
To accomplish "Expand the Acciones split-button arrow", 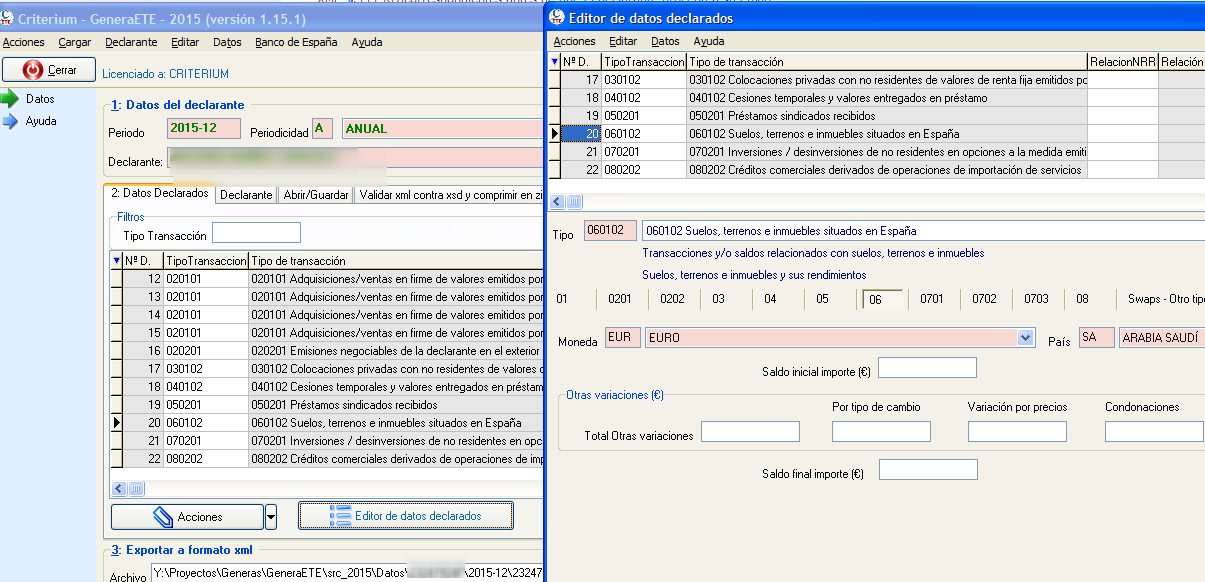I will pyautogui.click(x=271, y=516).
